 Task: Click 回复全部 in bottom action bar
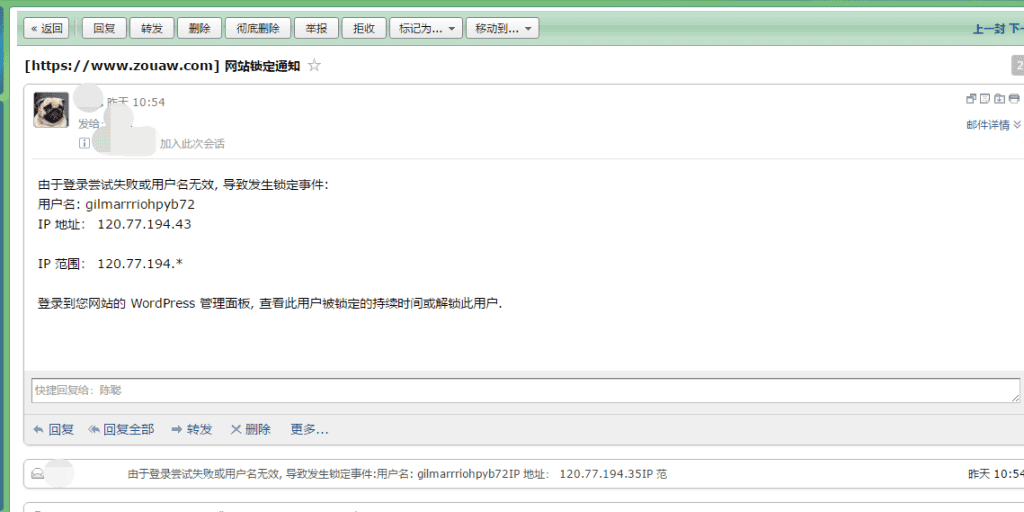pos(121,429)
